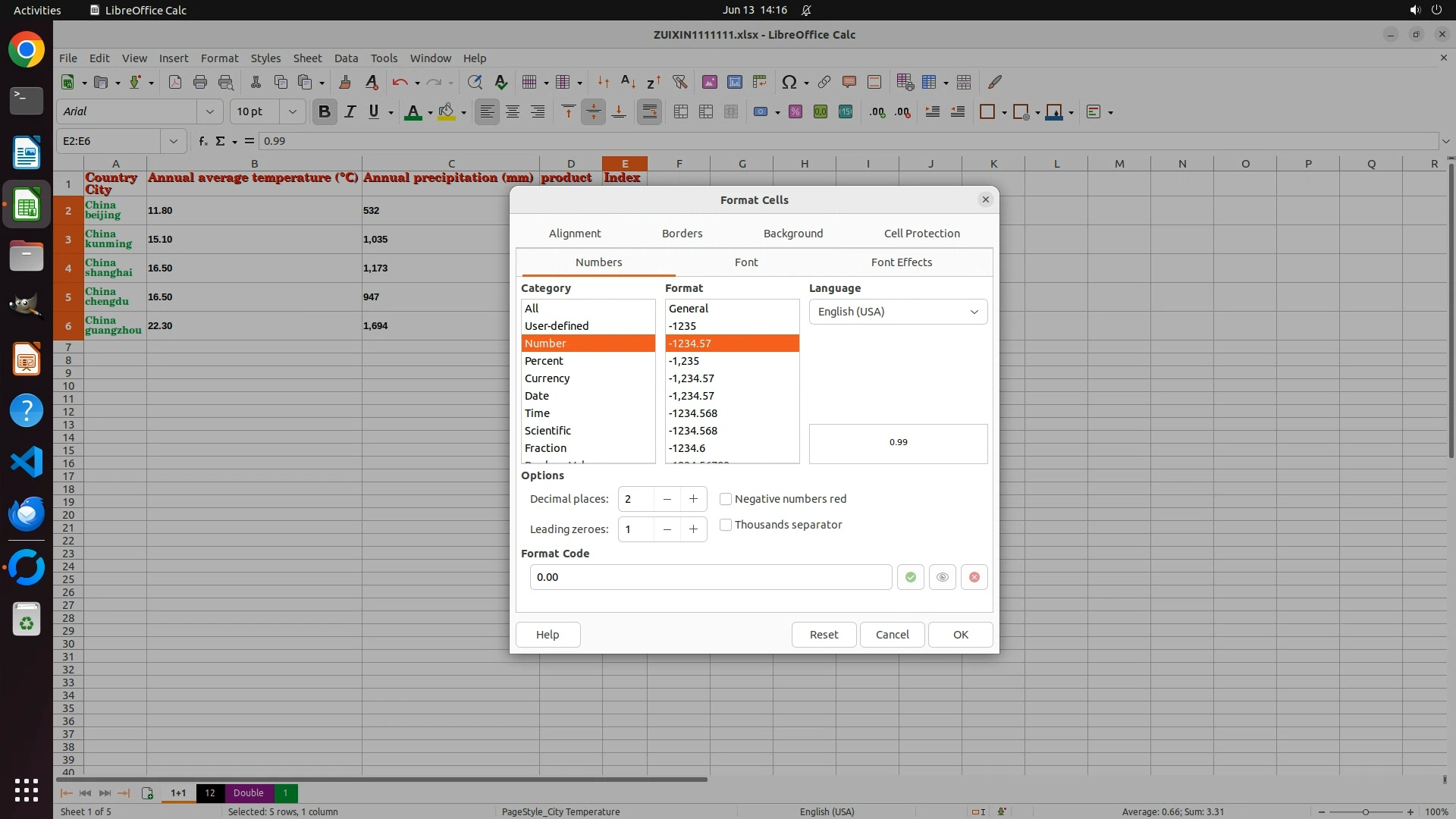Screen dimensions: 1456x819
Task: Toggle Wrap Text in the toolbar
Action: point(649,112)
